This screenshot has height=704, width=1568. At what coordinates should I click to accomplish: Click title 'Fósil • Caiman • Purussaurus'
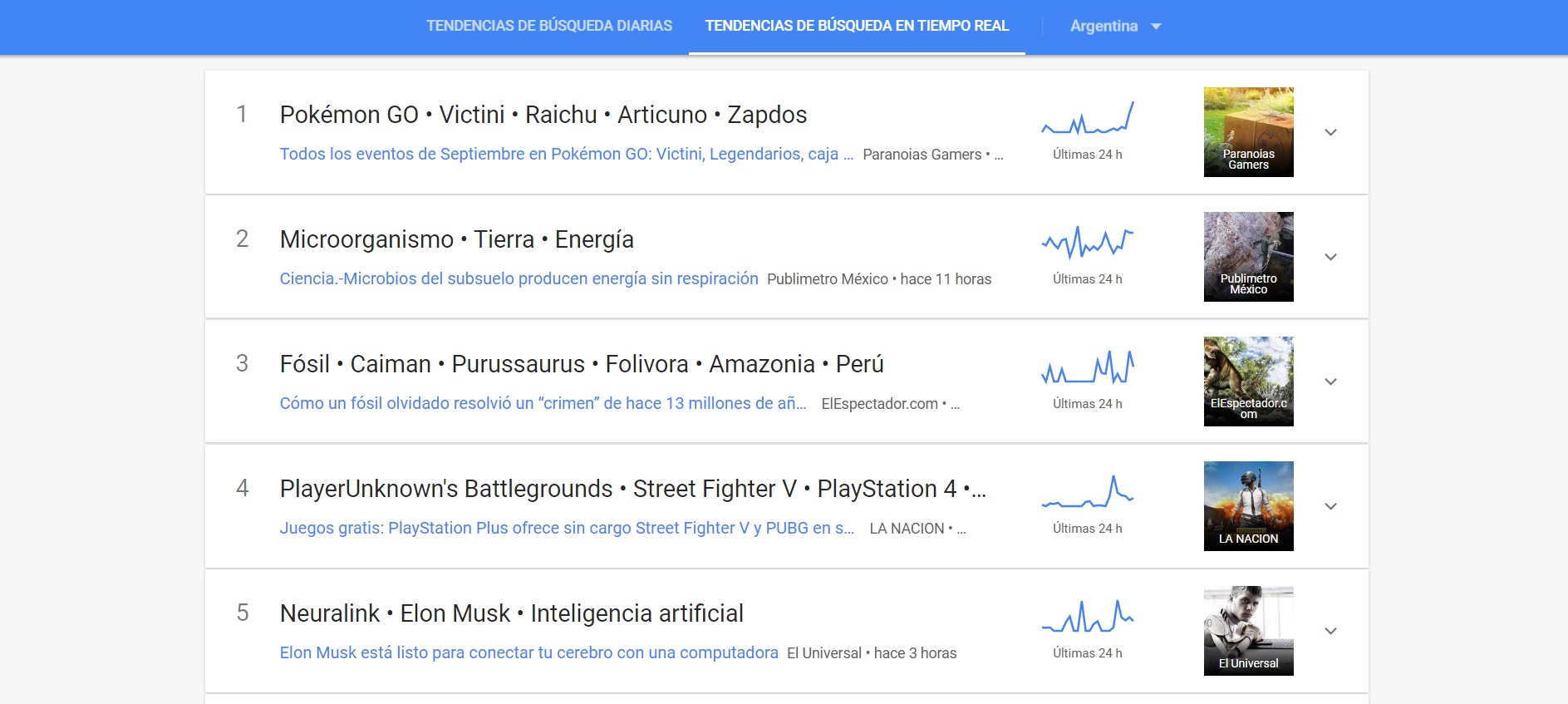(582, 364)
